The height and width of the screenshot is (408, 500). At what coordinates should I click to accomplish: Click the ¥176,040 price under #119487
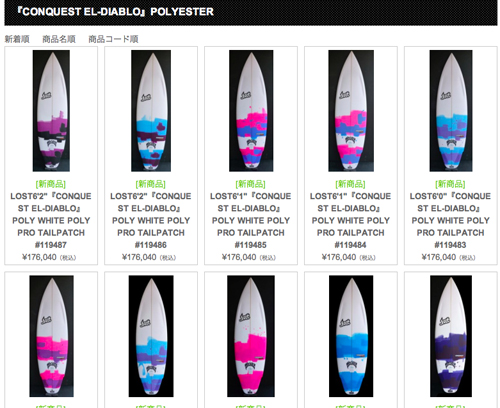tap(39, 257)
